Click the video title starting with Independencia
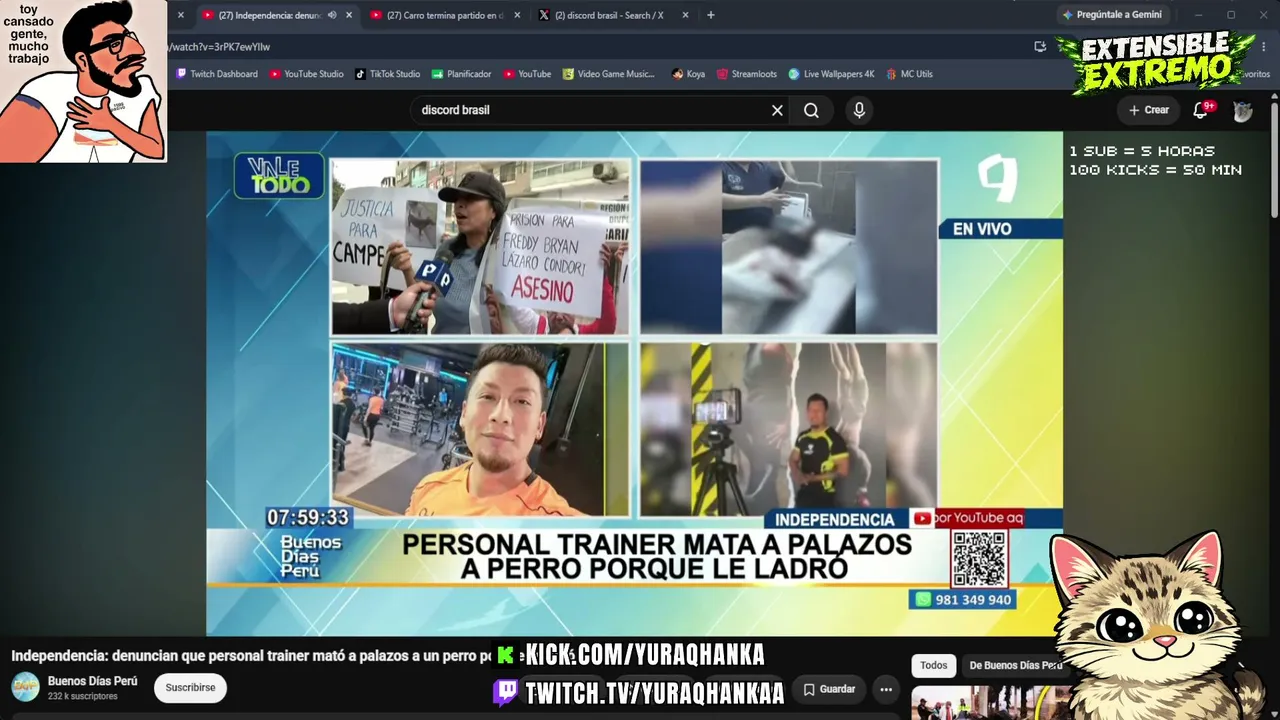Image resolution: width=1280 pixels, height=720 pixels. coord(253,656)
